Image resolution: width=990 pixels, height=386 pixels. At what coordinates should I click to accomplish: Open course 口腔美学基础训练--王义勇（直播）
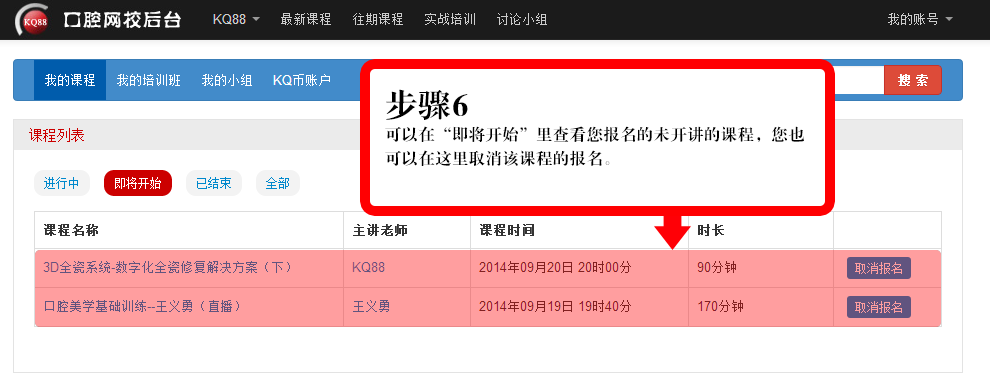point(142,306)
